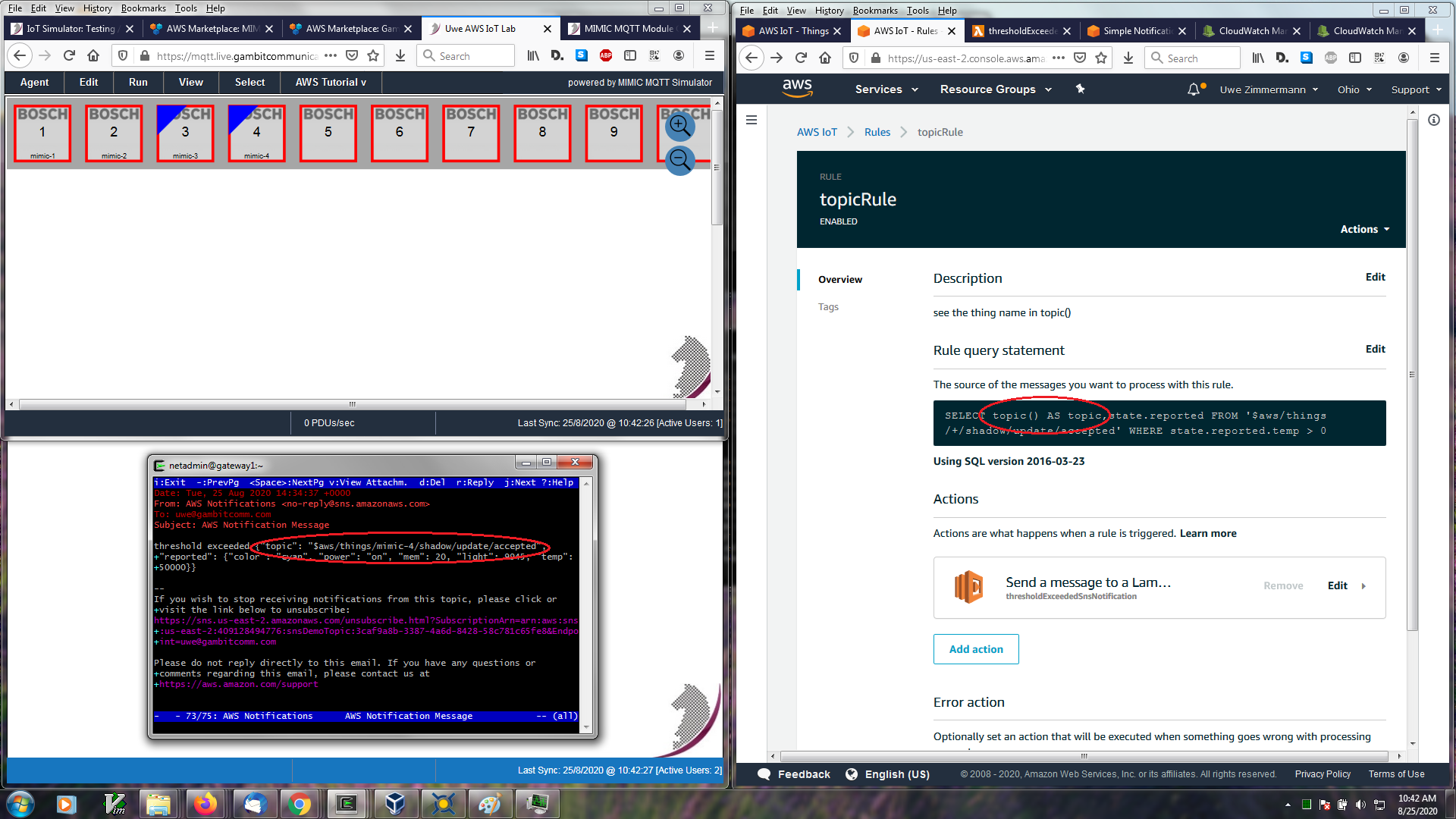Open Downloads in left Firefox window

[400, 55]
